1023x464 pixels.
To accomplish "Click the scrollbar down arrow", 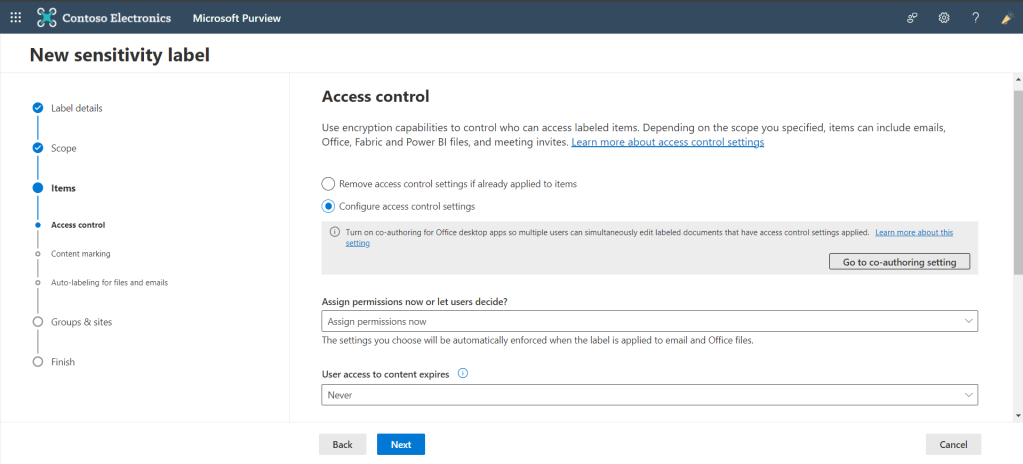I will click(x=1018, y=416).
